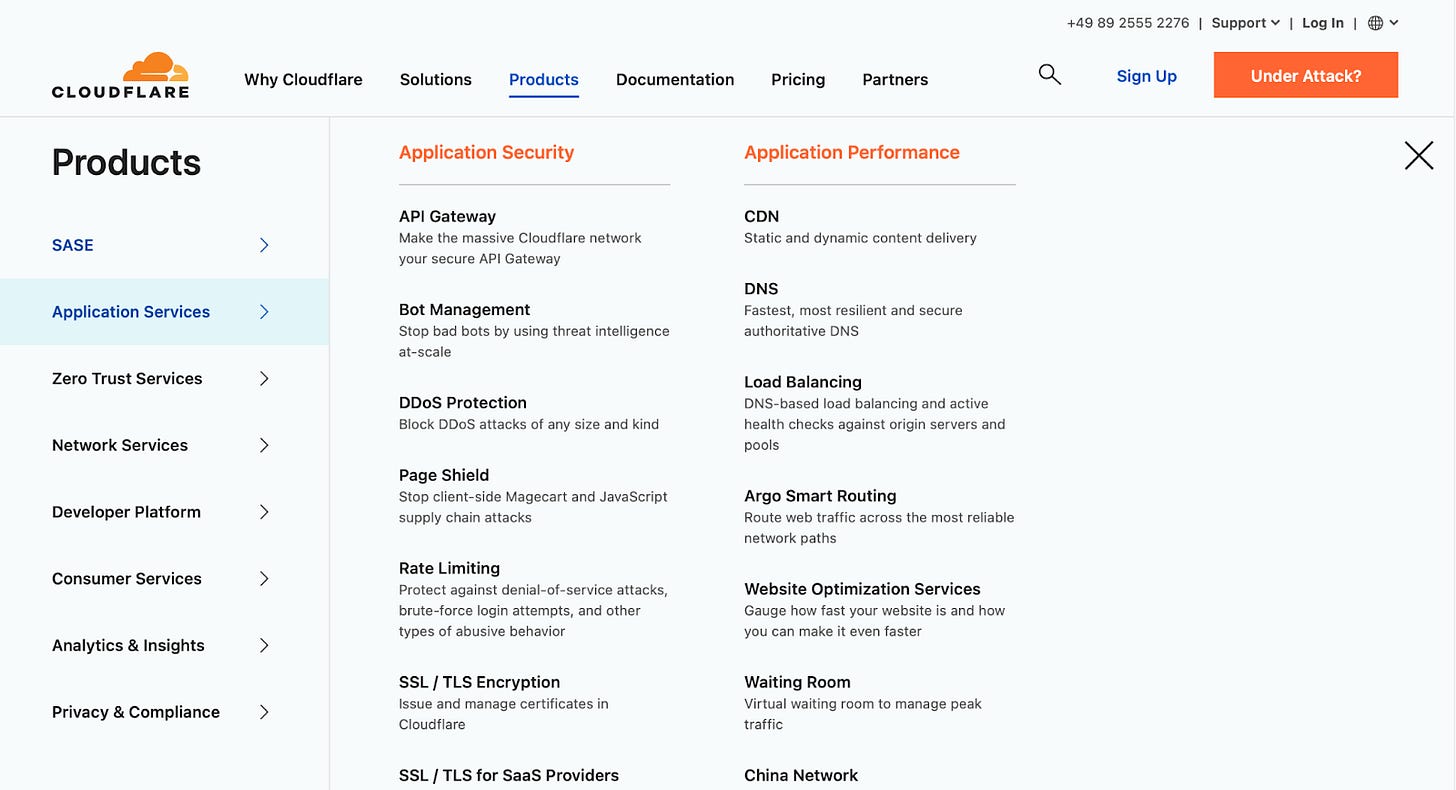Image resolution: width=1456 pixels, height=790 pixels.
Task: Open Bot Management details
Action: click(464, 309)
